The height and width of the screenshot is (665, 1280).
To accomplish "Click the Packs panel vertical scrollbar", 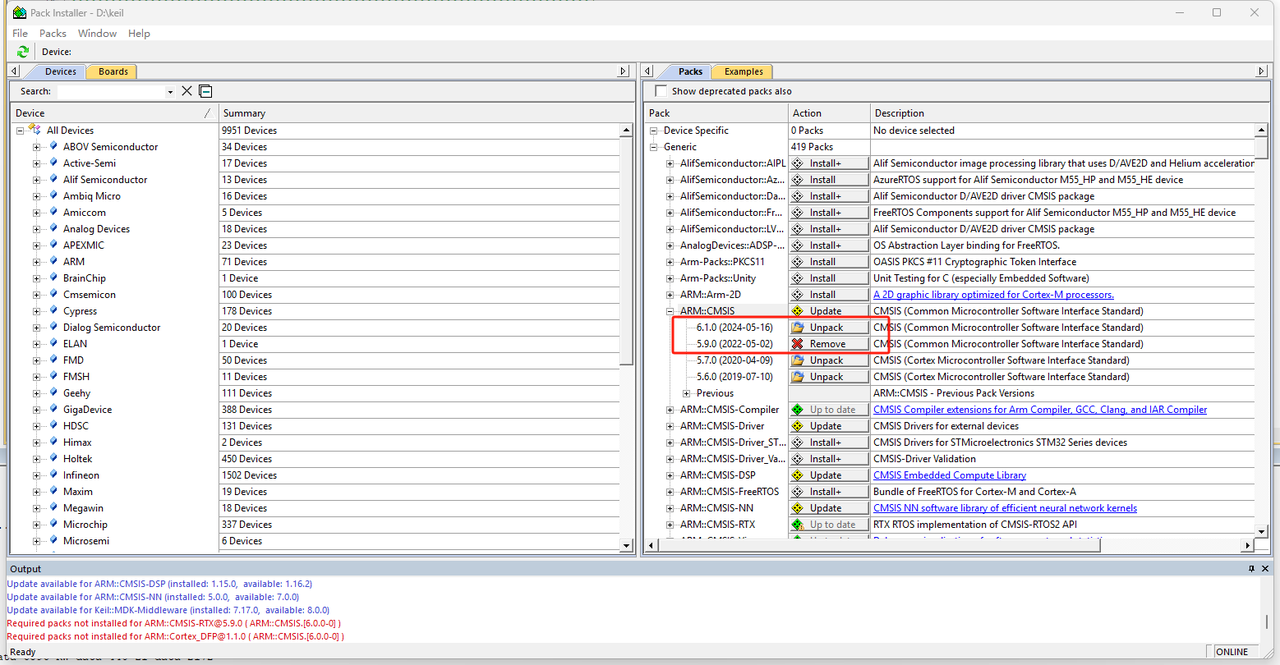I will click(x=1262, y=330).
